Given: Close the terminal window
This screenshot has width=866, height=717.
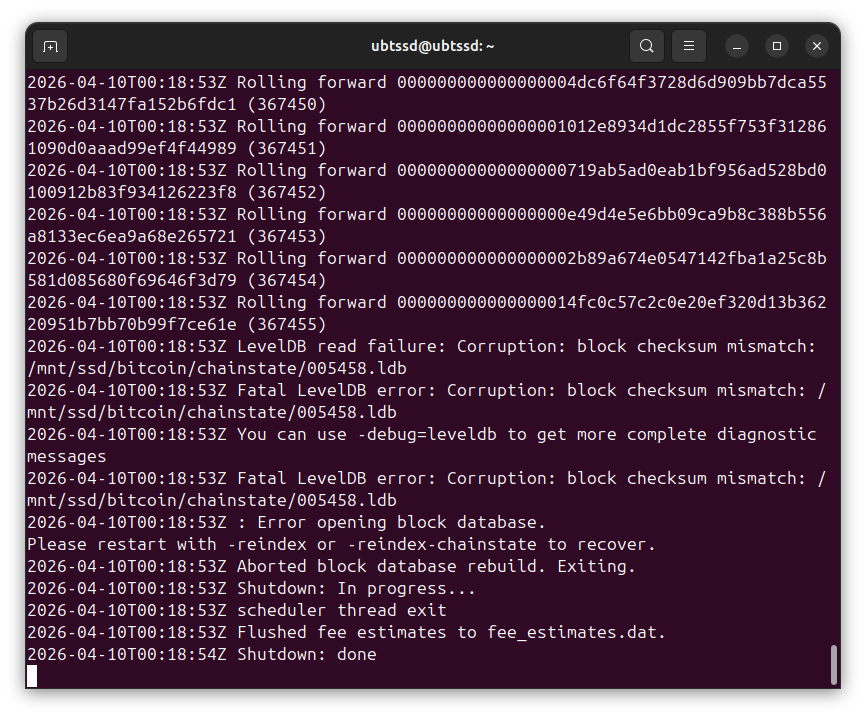Looking at the screenshot, I should 817,46.
